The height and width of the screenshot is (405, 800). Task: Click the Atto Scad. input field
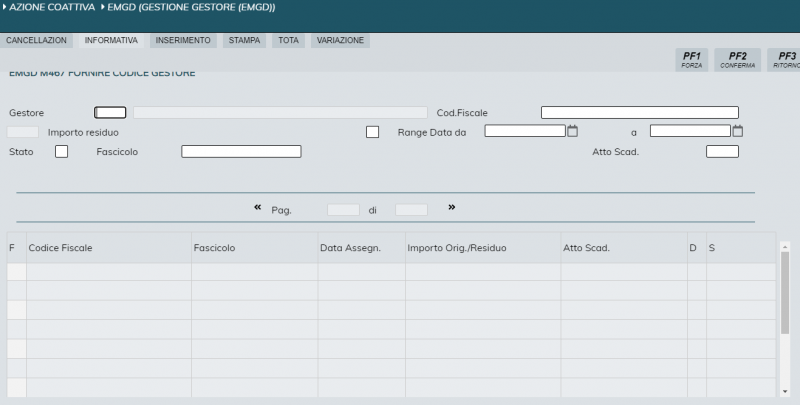[x=722, y=151]
